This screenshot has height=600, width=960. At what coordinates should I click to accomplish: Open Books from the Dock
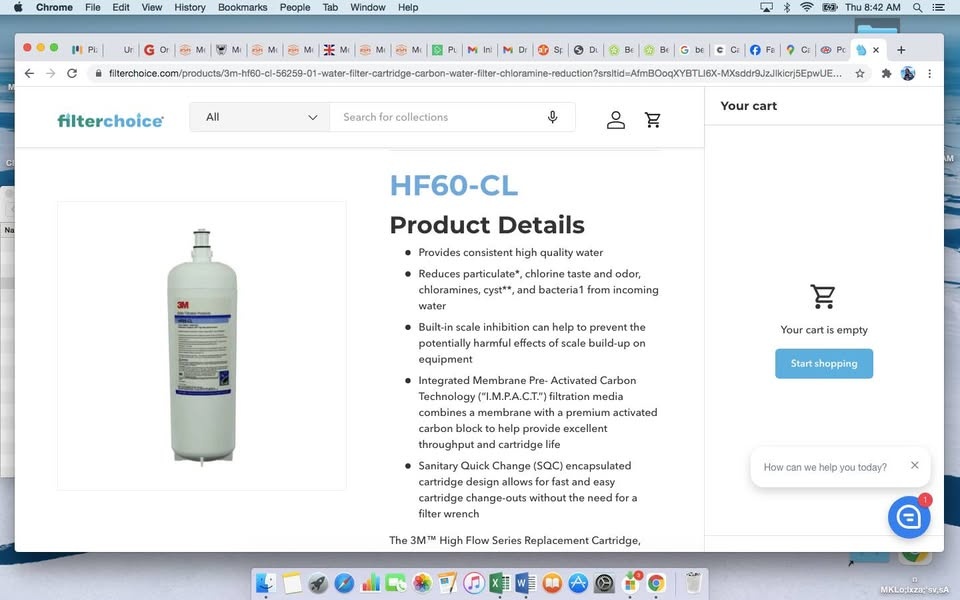[x=552, y=583]
